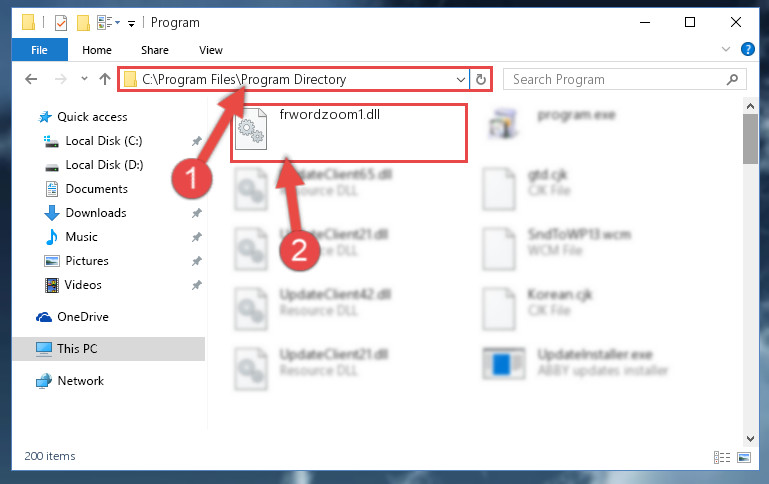Toggle the pin next to Music
Viewport: 769px width, 484px height.
(x=197, y=237)
